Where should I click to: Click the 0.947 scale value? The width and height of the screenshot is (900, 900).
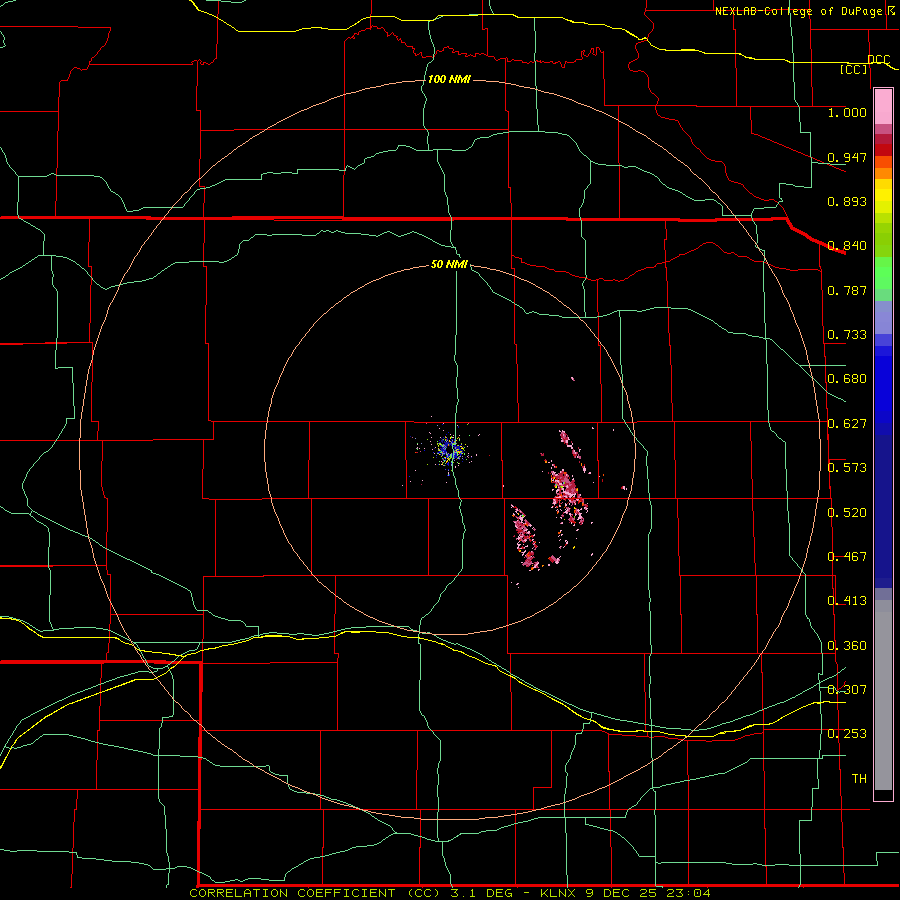[847, 157]
